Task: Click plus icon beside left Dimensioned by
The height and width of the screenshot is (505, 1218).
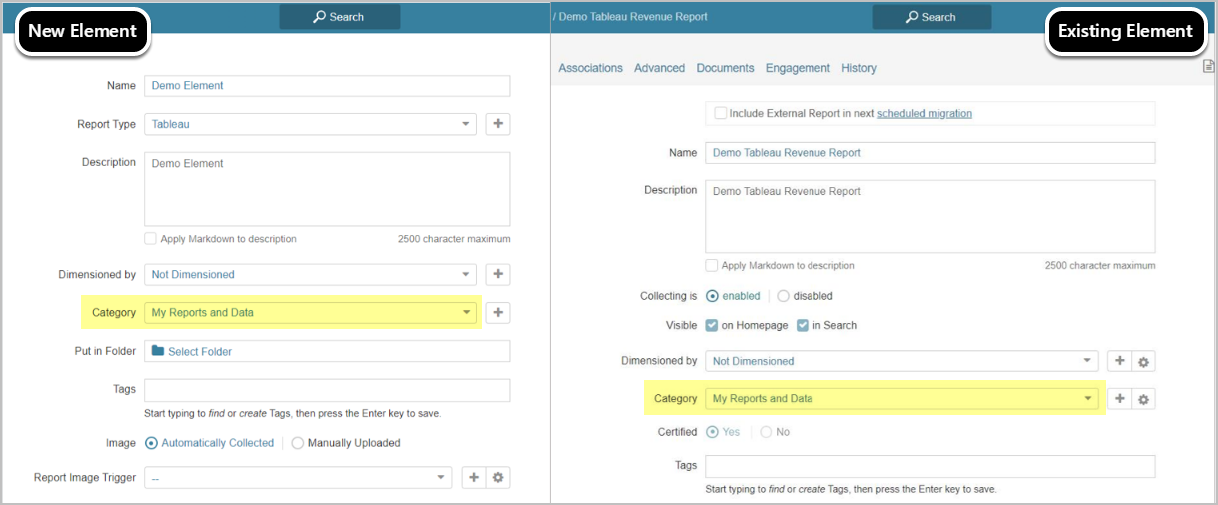Action: [498, 274]
